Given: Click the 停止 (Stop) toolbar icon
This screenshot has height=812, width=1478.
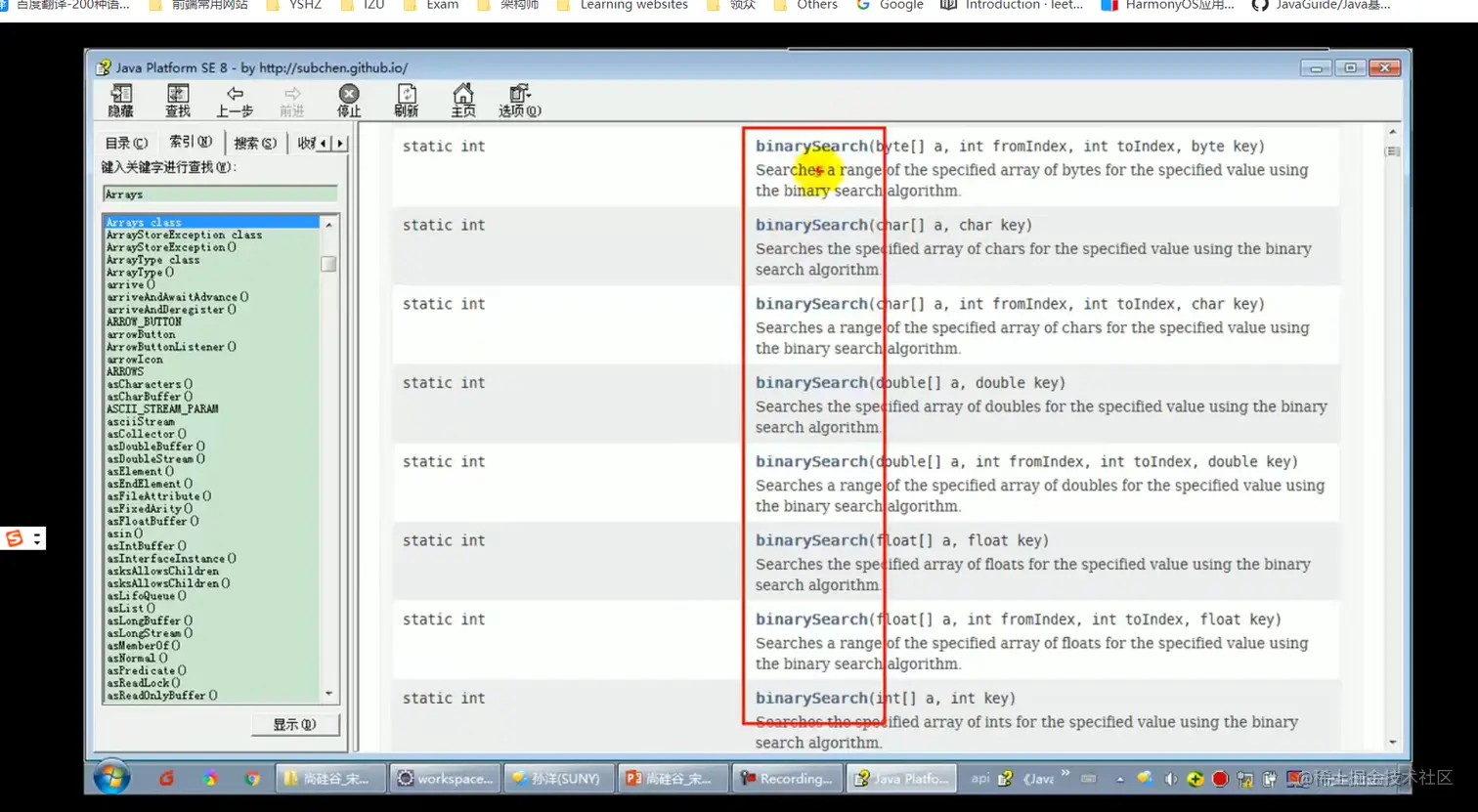Looking at the screenshot, I should (x=349, y=101).
